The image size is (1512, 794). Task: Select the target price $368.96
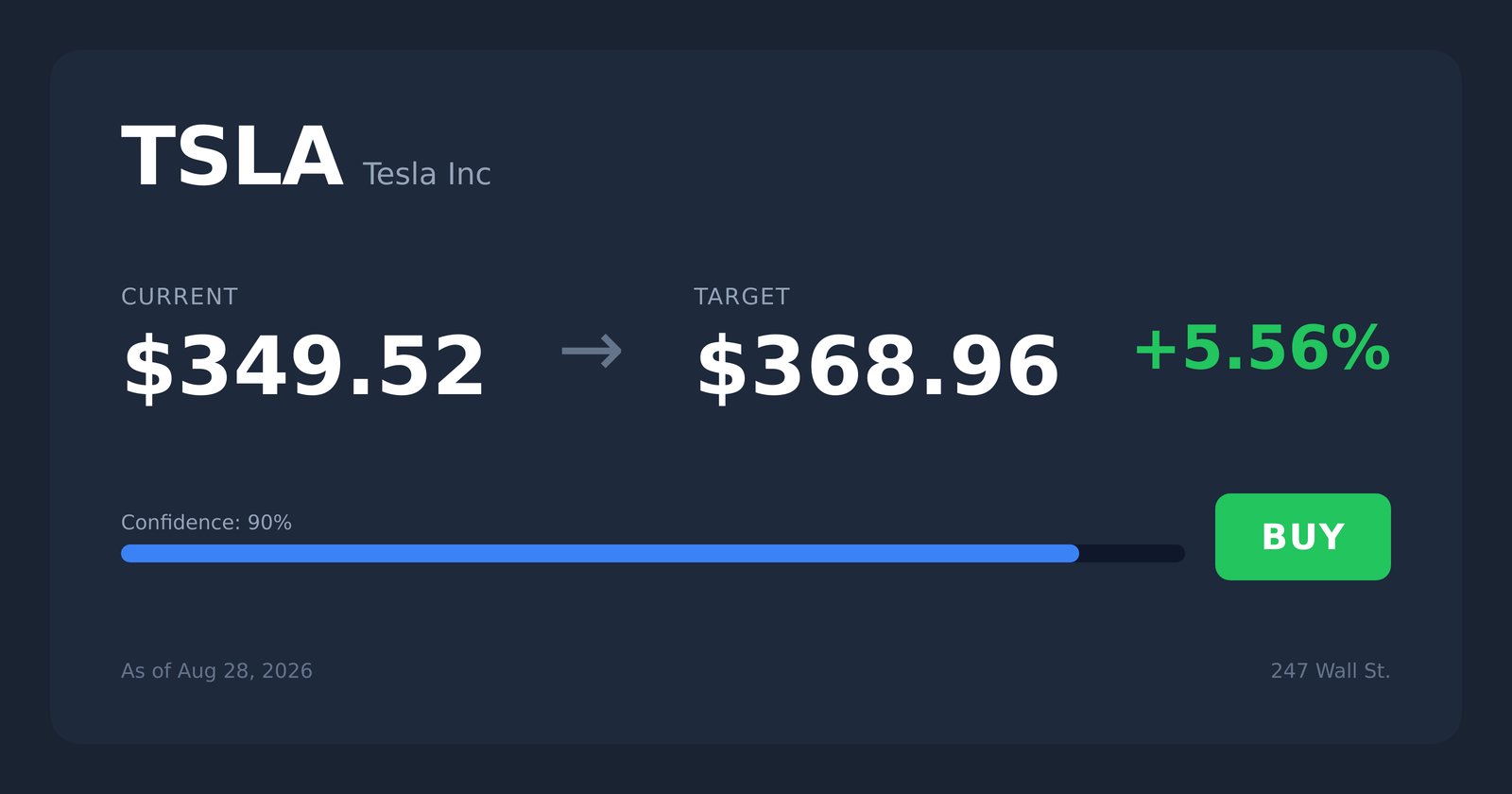[877, 367]
